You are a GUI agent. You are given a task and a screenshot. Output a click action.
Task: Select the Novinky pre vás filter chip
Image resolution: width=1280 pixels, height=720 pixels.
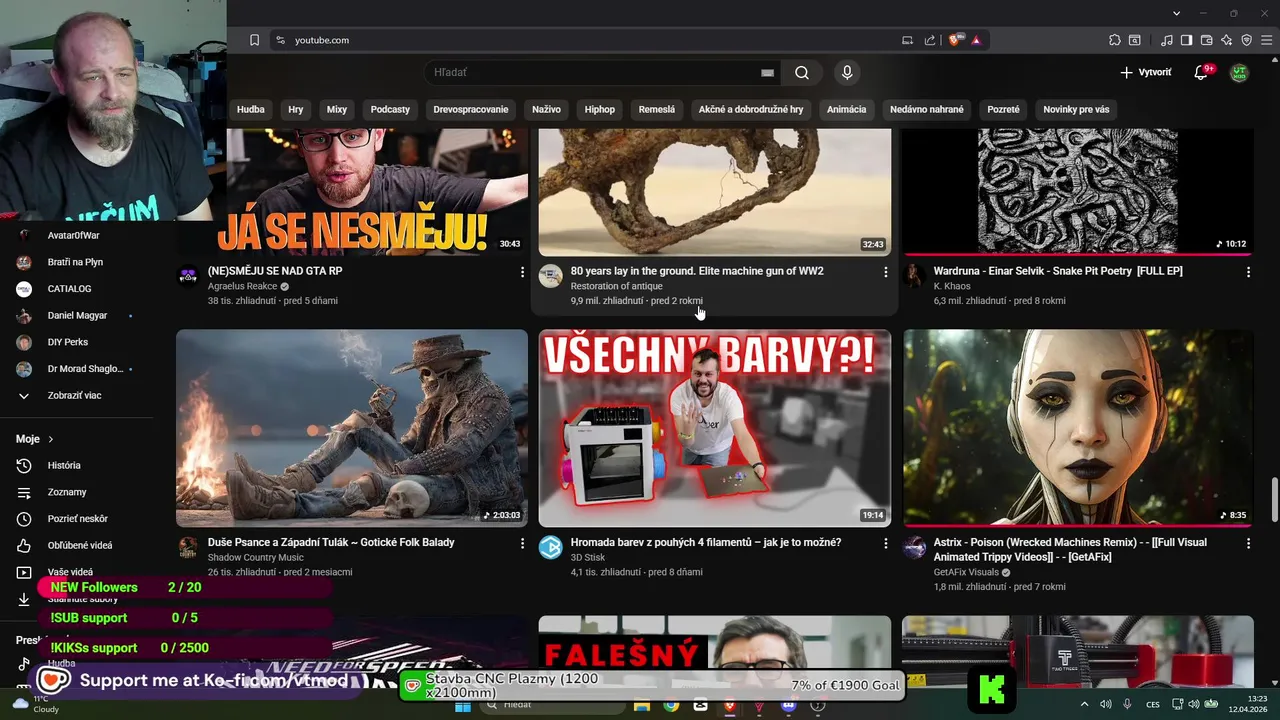(x=1076, y=109)
